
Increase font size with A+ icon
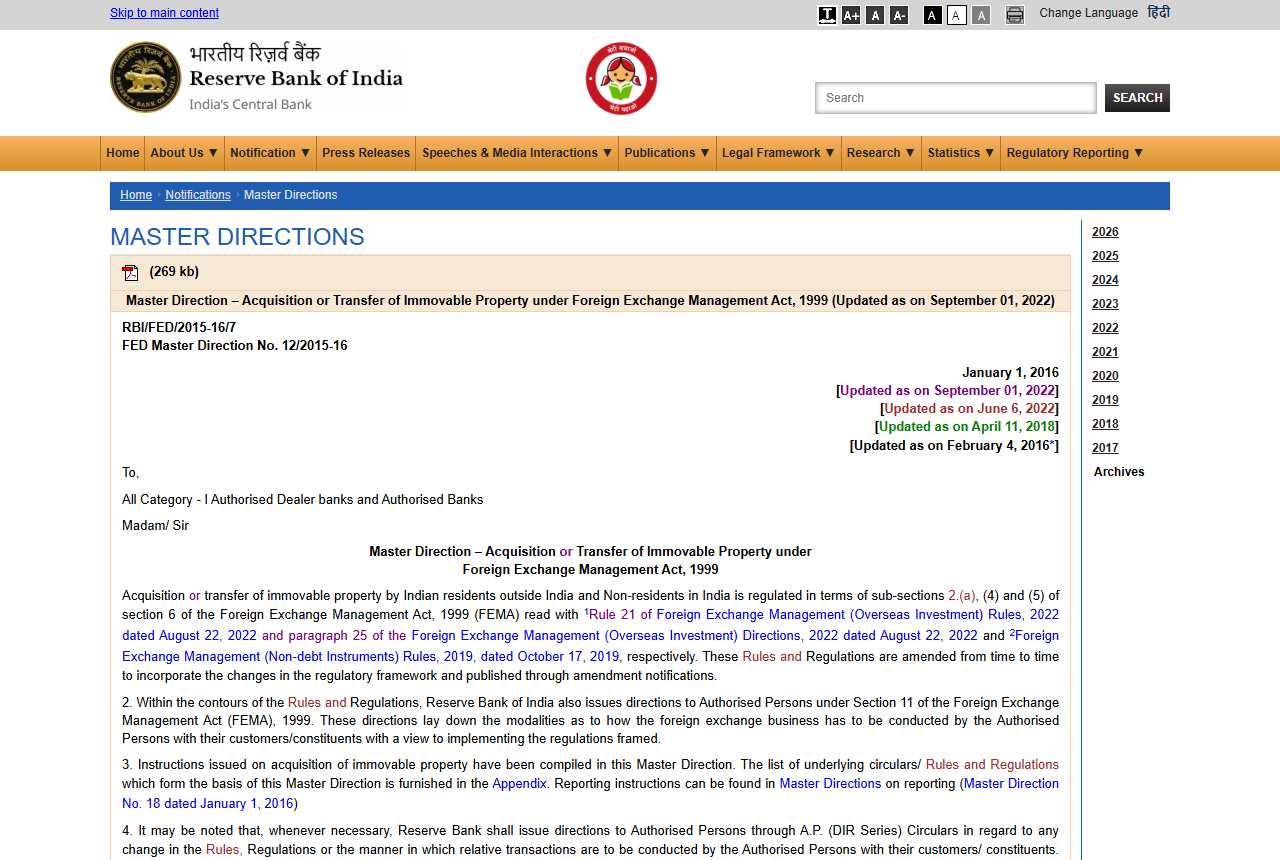pyautogui.click(x=851, y=15)
